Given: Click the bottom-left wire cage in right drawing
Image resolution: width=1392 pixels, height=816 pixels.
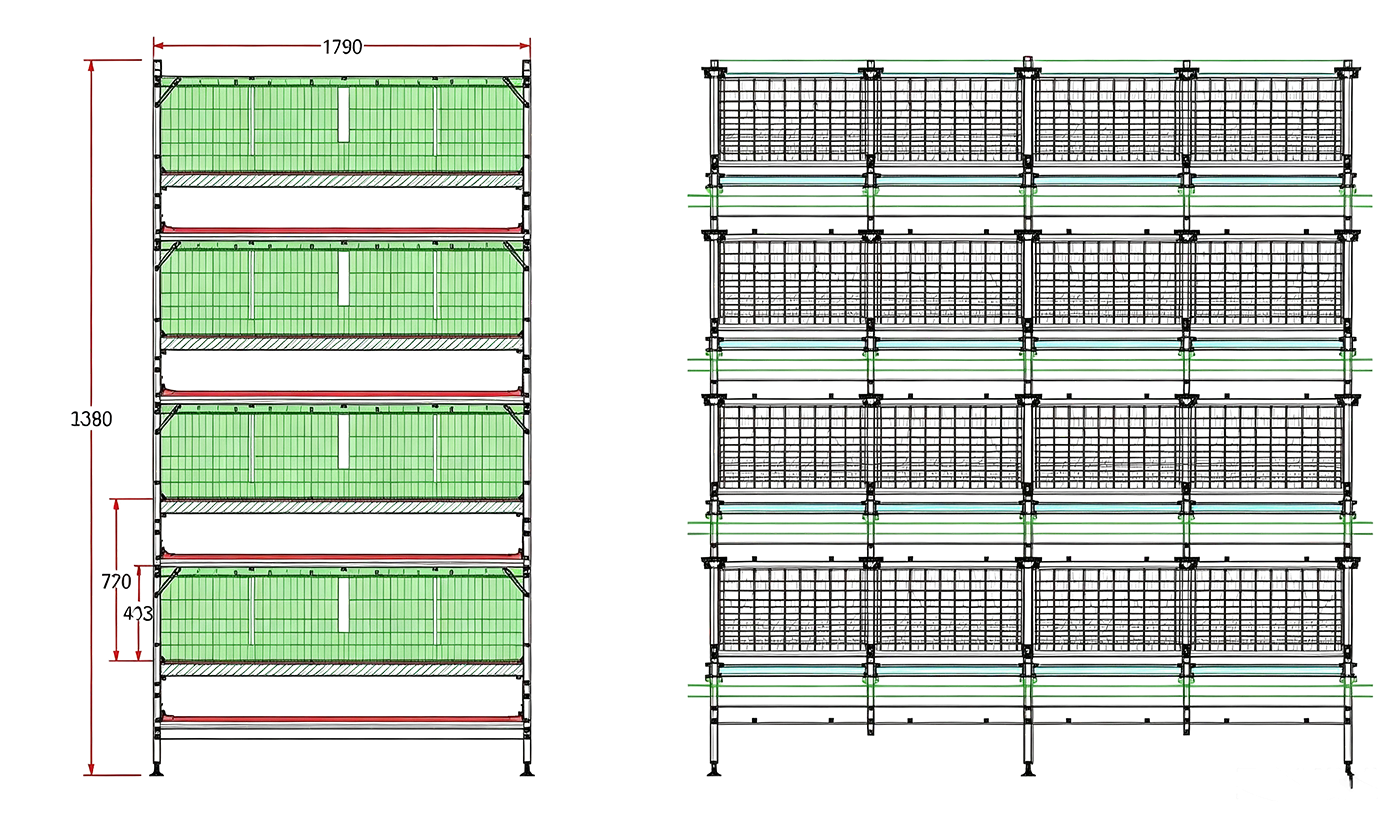Looking at the screenshot, I should 791,607.
